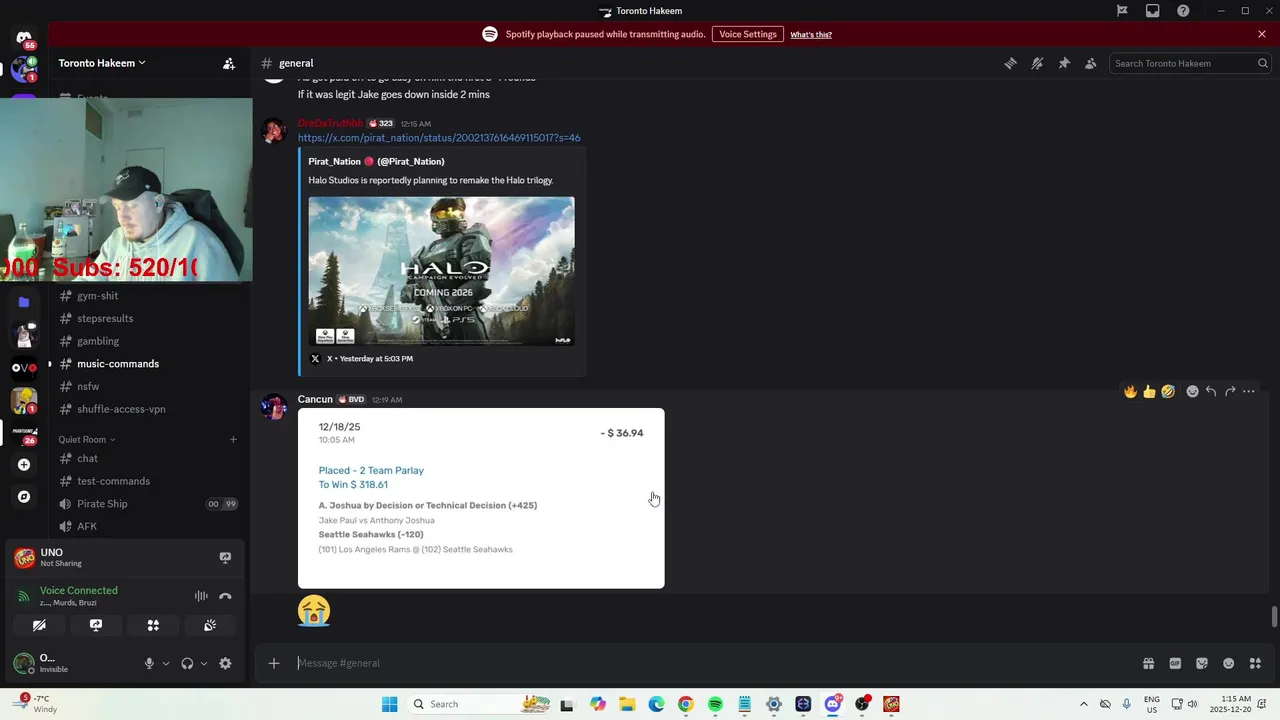Click the Forward arrow on Cancun's message
Image resolution: width=1280 pixels, height=720 pixels.
click(x=1230, y=391)
